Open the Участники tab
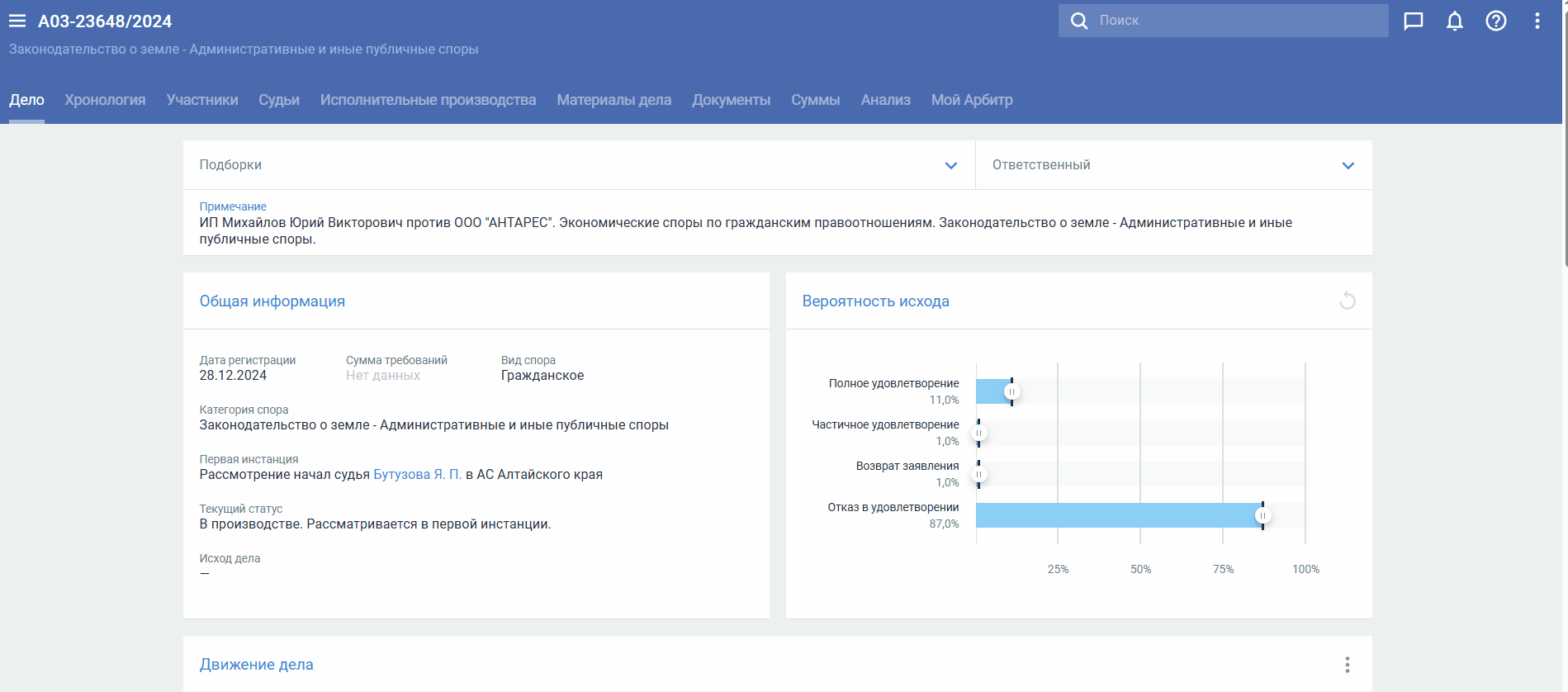 202,100
